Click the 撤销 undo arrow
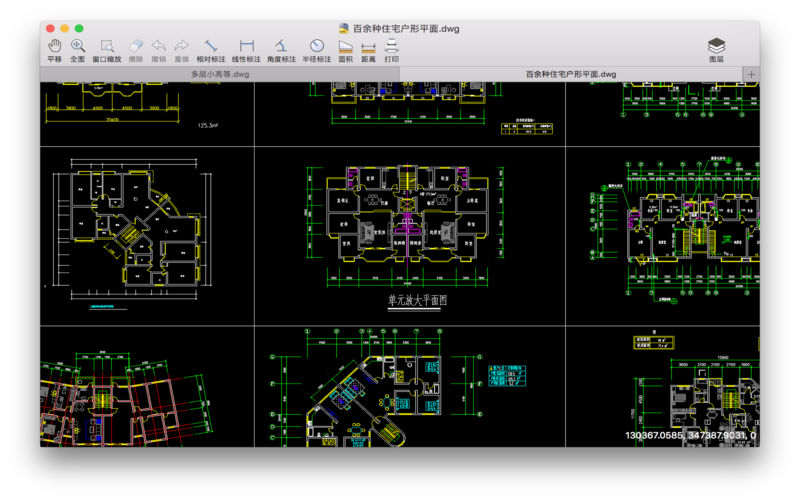The image size is (800, 500). point(159,51)
